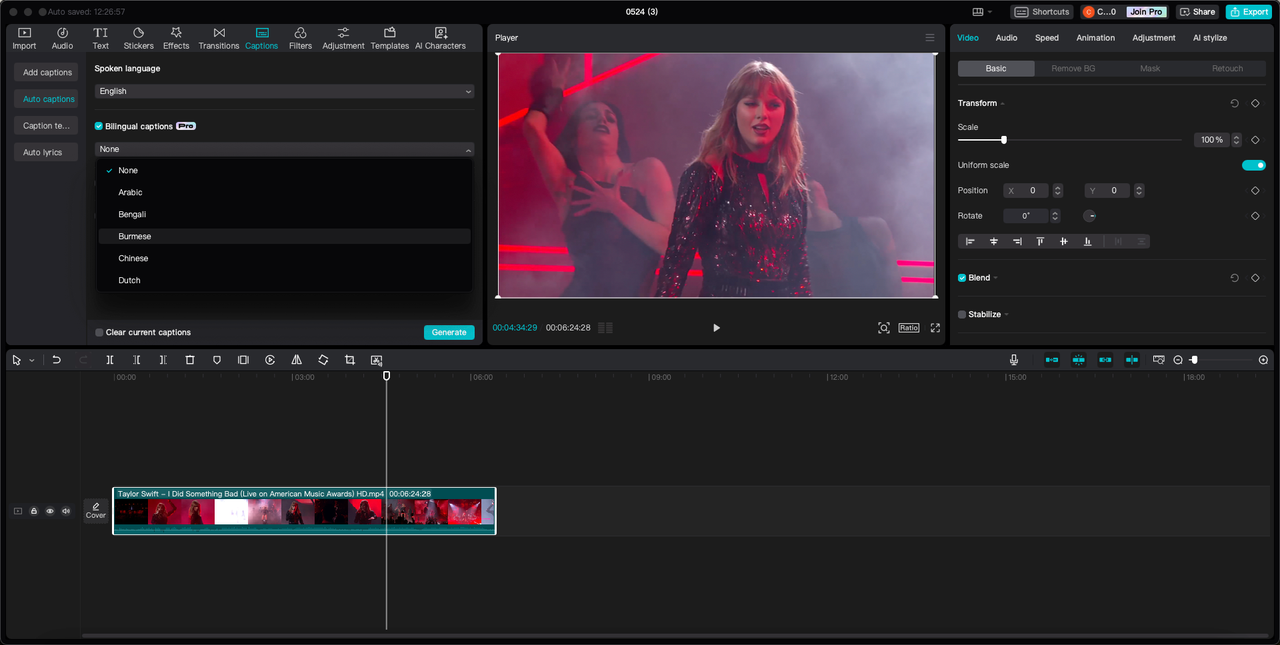Start voiceover recording with microphone icon
This screenshot has width=1280, height=645.
tap(1014, 360)
